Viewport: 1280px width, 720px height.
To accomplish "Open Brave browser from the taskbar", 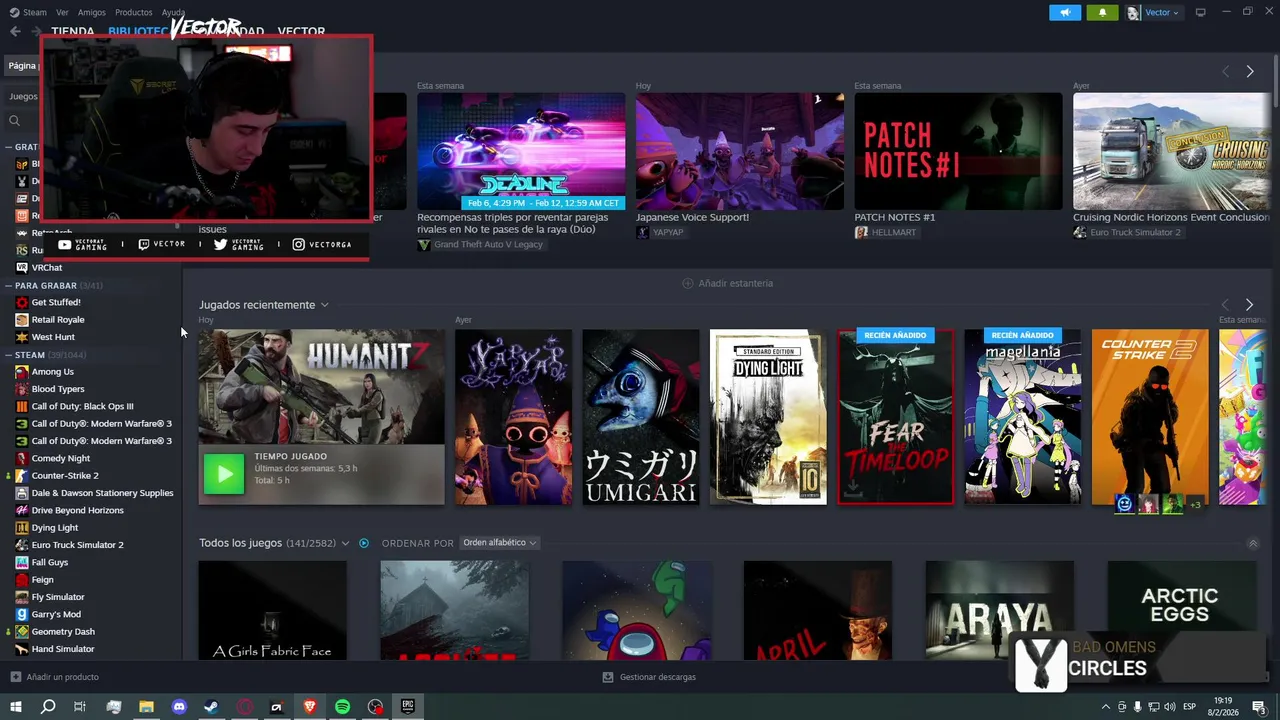I will pos(310,707).
